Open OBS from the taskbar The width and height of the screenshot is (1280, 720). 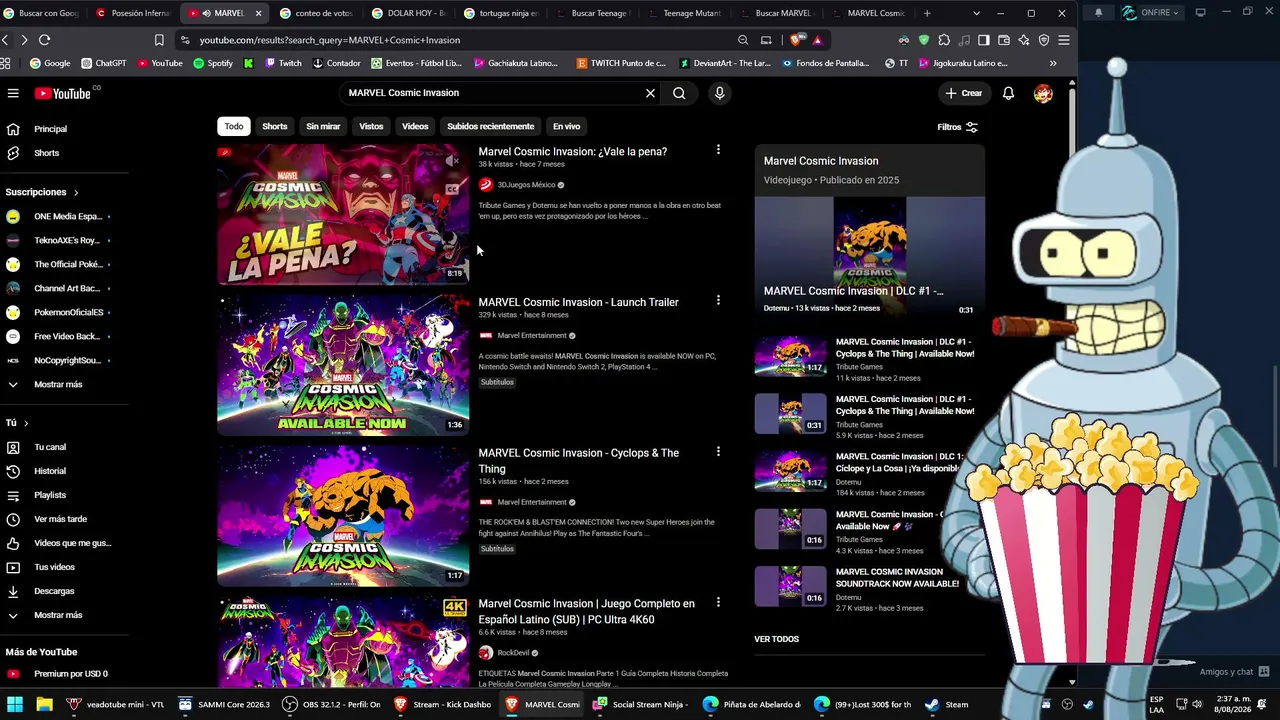pyautogui.click(x=332, y=704)
